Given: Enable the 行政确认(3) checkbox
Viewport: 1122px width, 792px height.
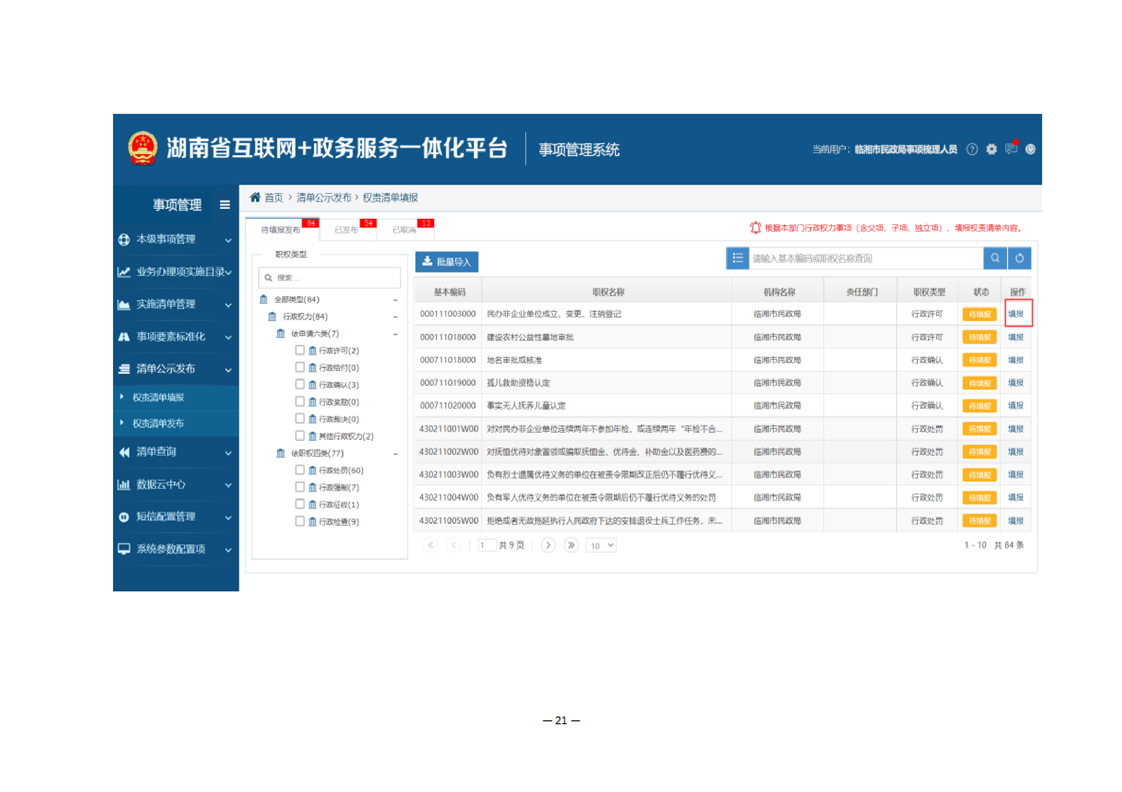Looking at the screenshot, I should click(300, 384).
